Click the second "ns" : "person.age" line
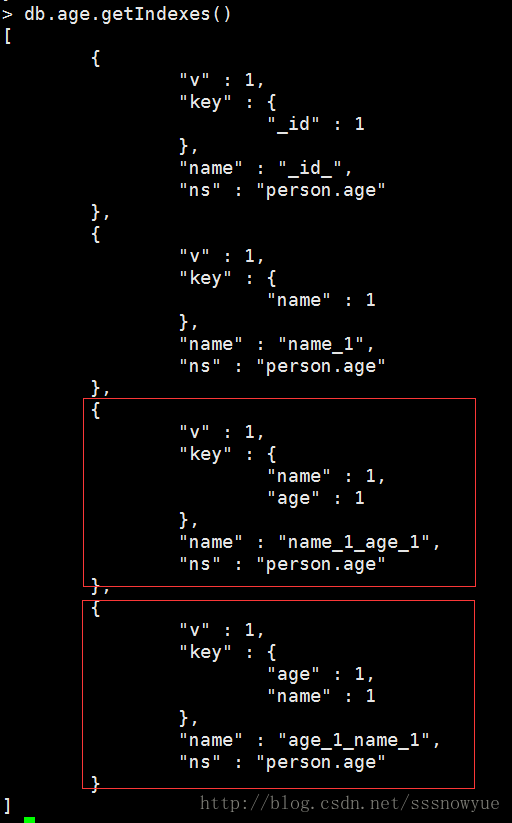 click(283, 366)
